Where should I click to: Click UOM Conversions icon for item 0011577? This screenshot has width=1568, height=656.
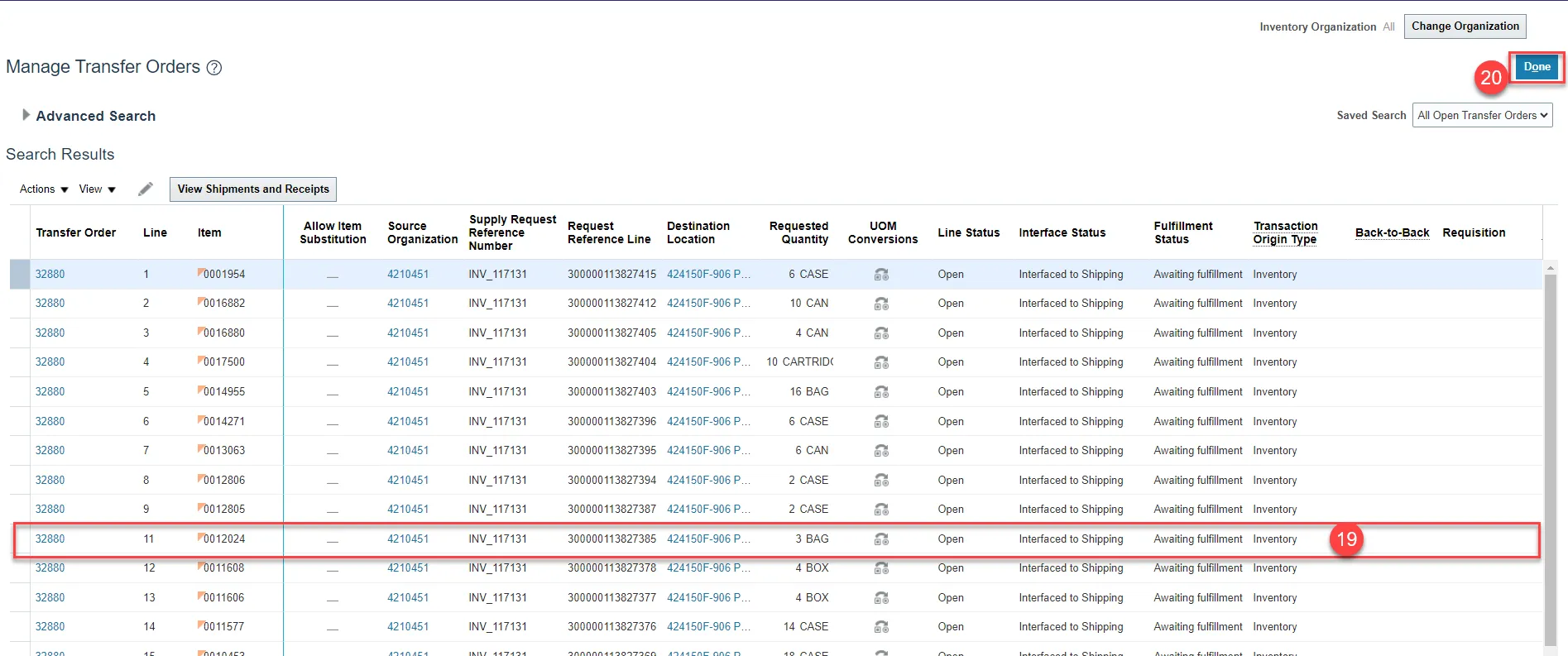(881, 627)
